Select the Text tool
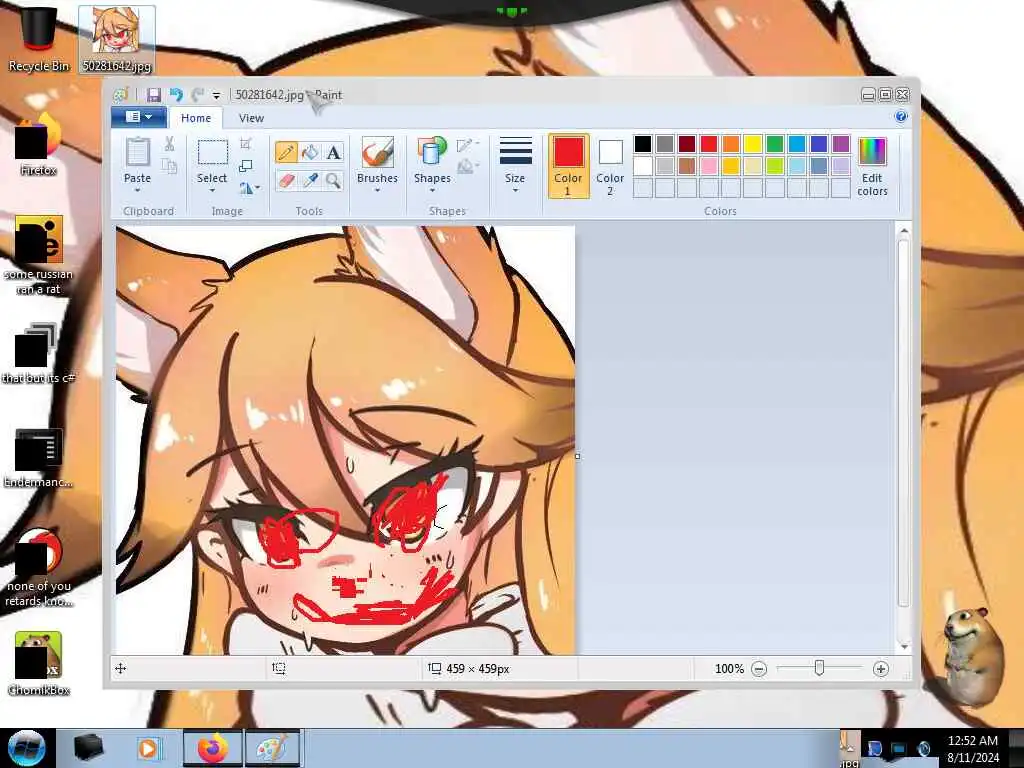 (x=334, y=152)
